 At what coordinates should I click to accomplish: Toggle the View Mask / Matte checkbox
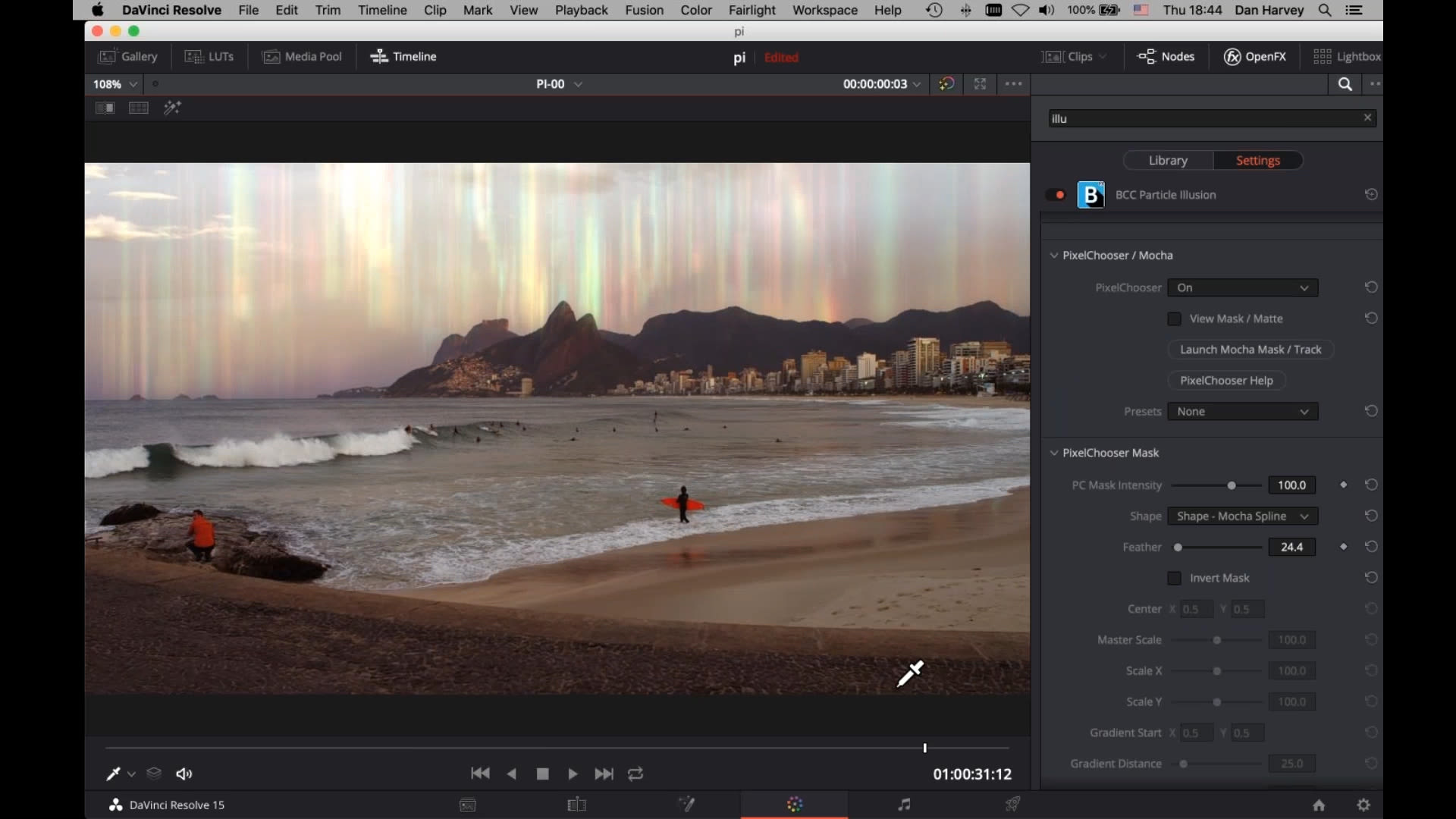click(x=1175, y=318)
